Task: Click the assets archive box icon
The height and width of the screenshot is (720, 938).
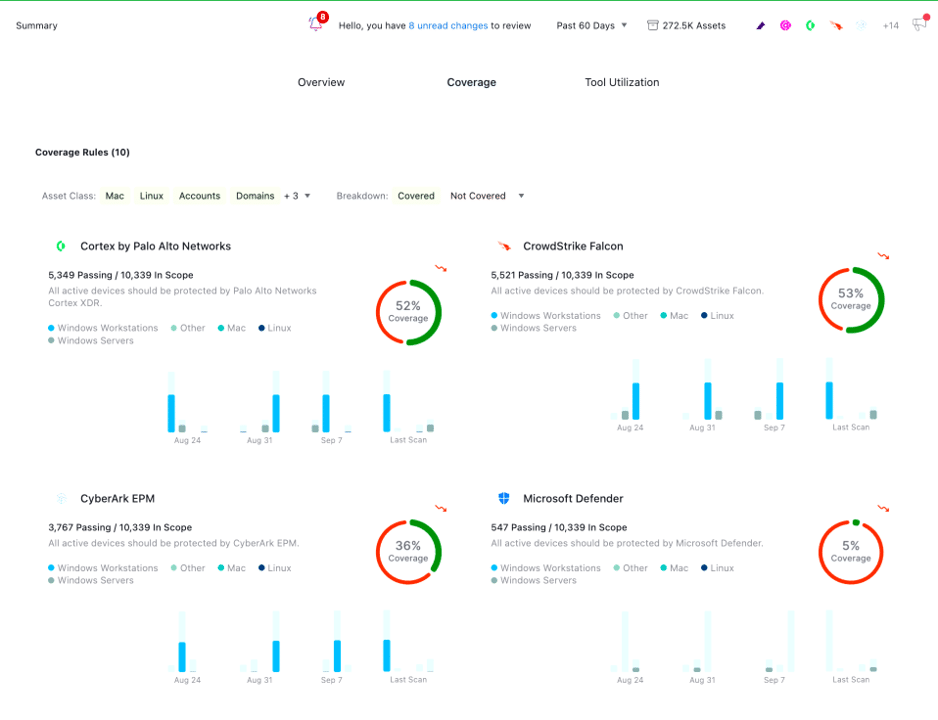Action: point(653,25)
